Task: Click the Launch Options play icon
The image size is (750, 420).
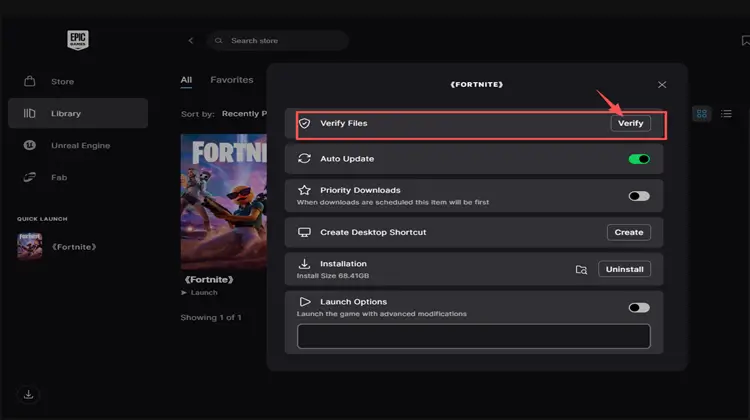Action: pos(304,302)
